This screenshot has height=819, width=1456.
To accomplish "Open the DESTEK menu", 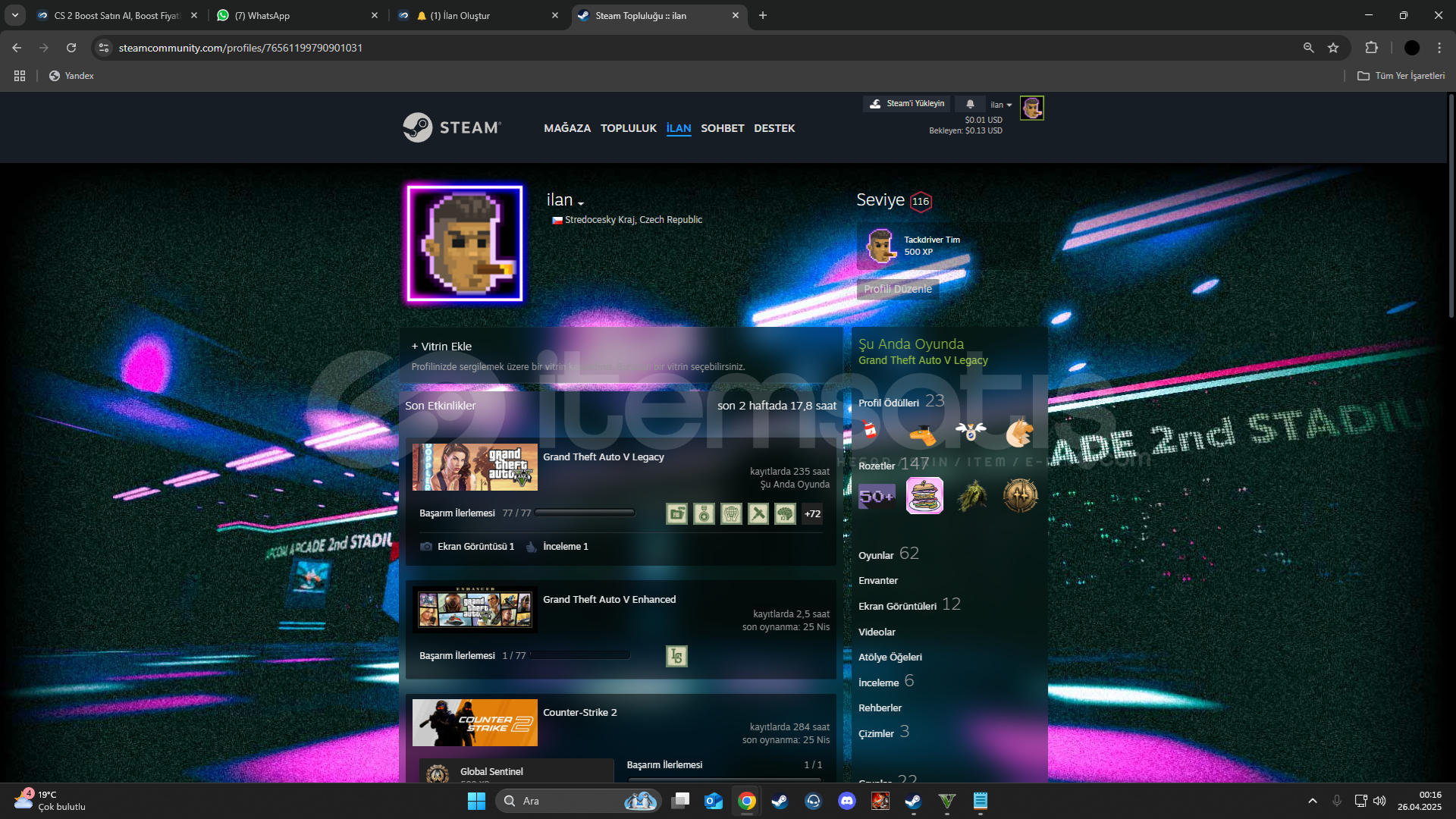I will pos(774,128).
